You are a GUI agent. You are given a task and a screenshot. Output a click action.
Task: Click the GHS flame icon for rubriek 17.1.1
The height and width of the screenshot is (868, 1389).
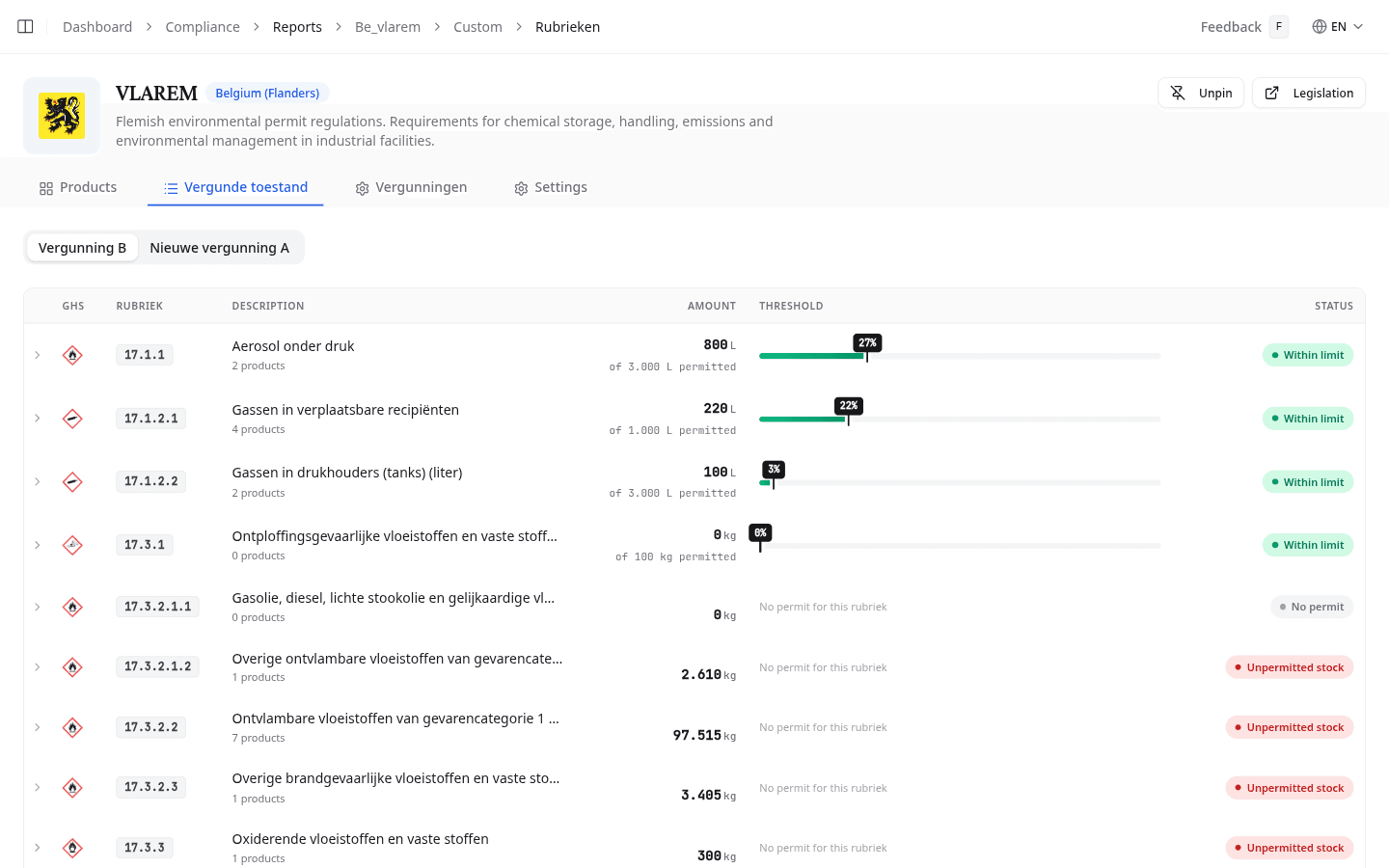(x=72, y=355)
